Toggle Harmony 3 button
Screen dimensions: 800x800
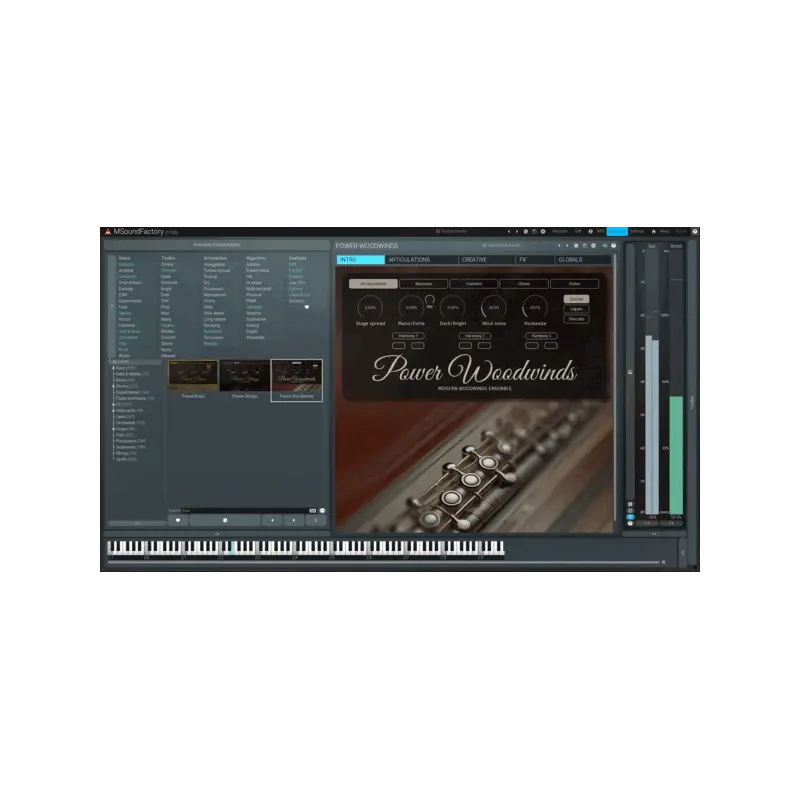(541, 336)
